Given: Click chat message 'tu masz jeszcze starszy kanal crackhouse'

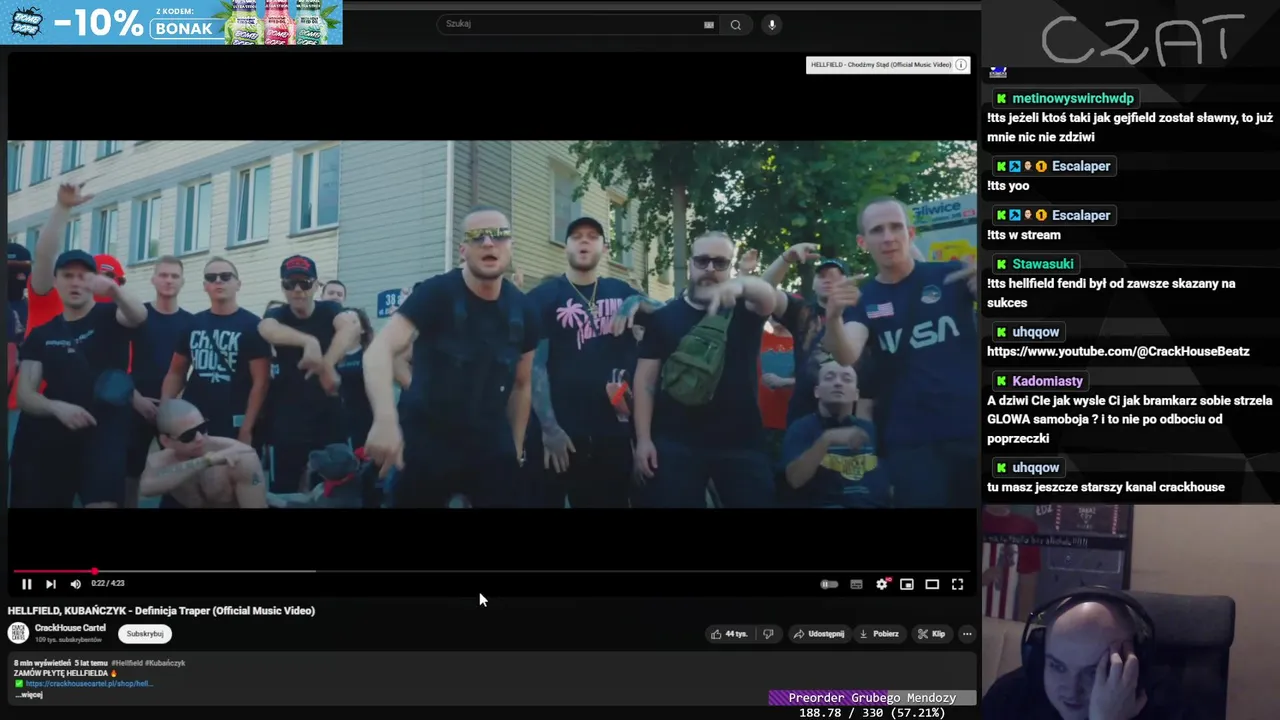Looking at the screenshot, I should 1106,488.
